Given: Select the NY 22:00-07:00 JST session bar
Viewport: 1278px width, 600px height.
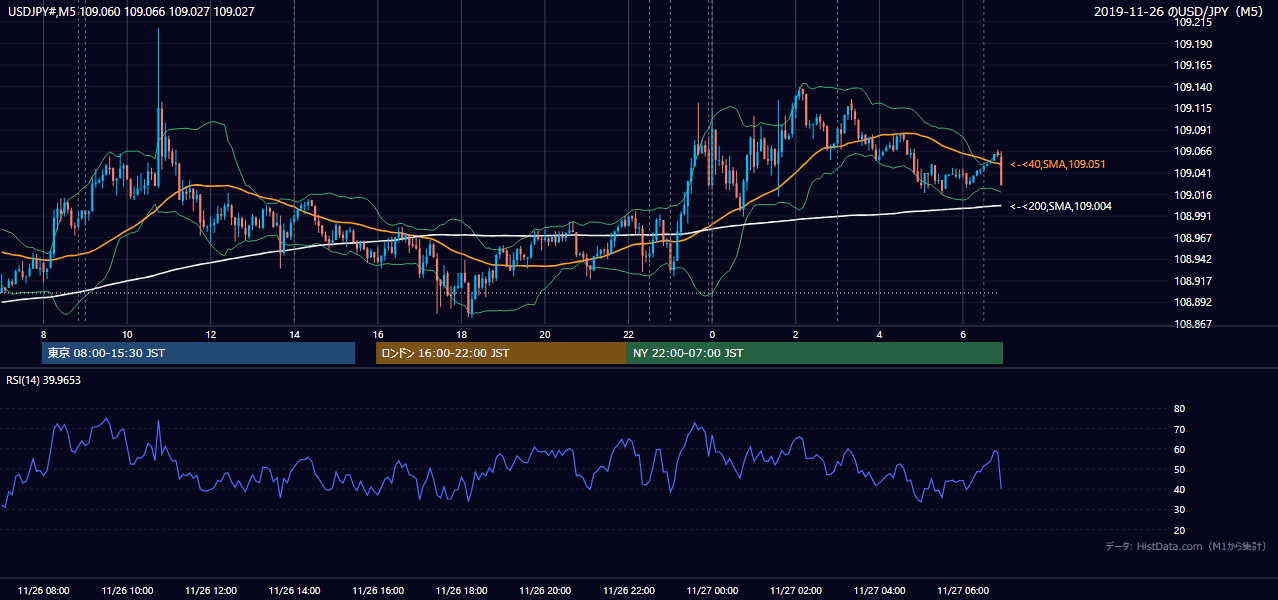Looking at the screenshot, I should tap(814, 353).
